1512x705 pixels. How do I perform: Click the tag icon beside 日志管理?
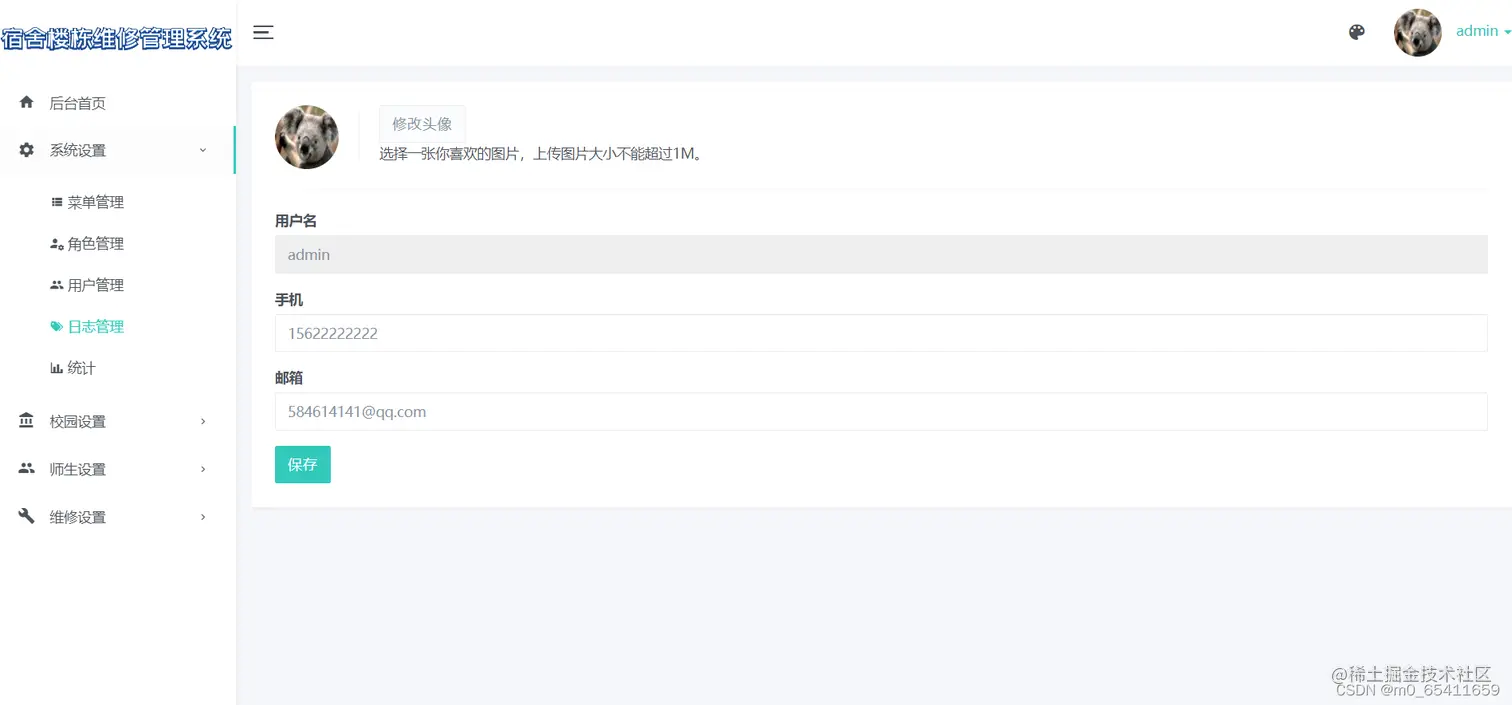point(57,327)
